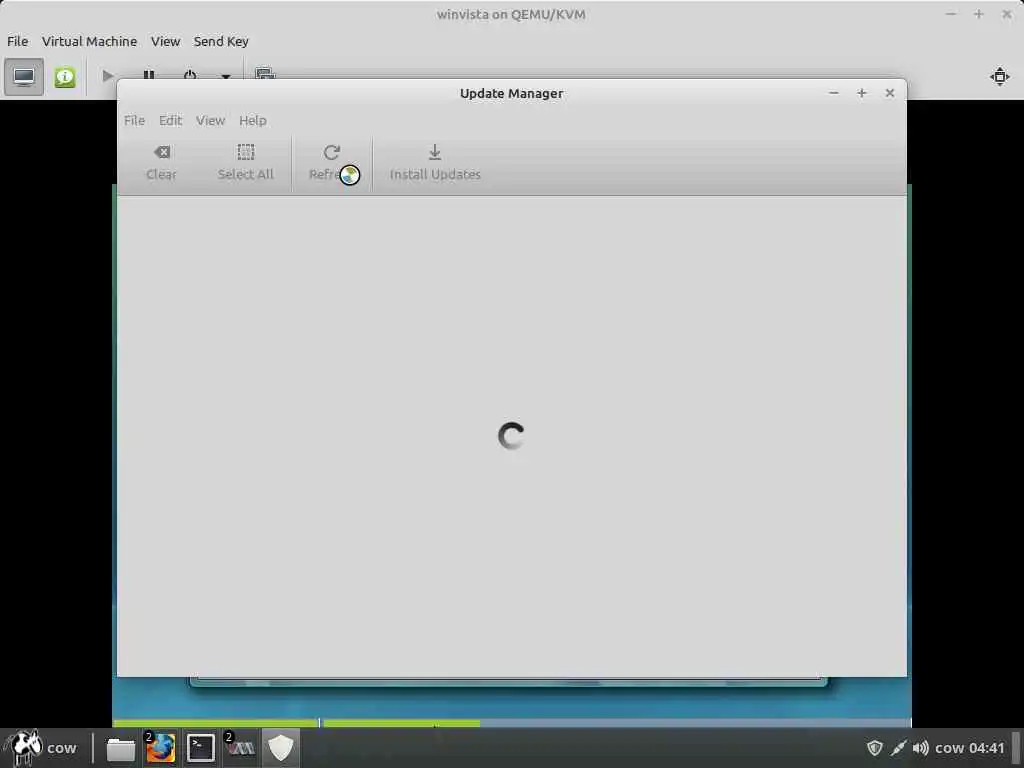Open Update Manager File menu
Screen dimensions: 1024x768
(x=135, y=120)
